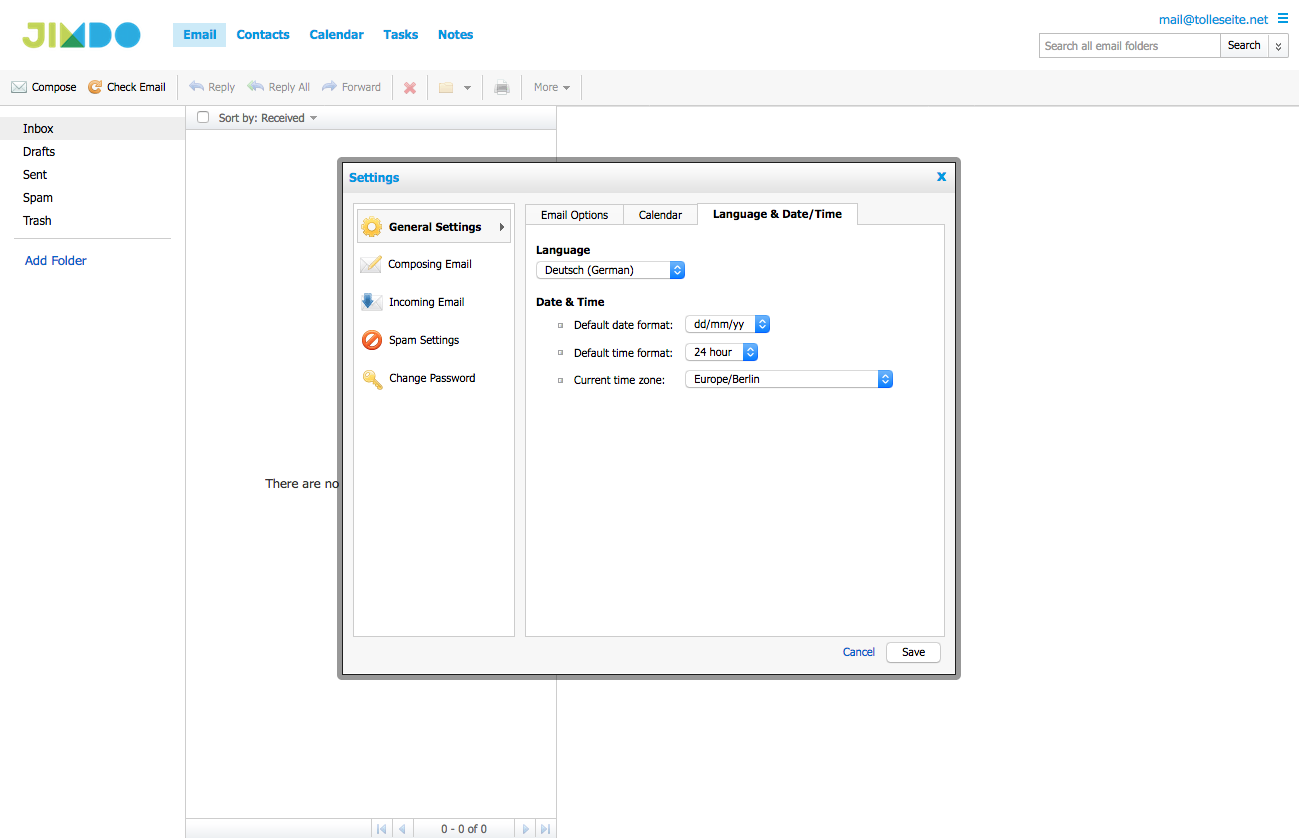The width and height of the screenshot is (1299, 838).
Task: Select Language & Date/Time tab
Action: tap(777, 214)
